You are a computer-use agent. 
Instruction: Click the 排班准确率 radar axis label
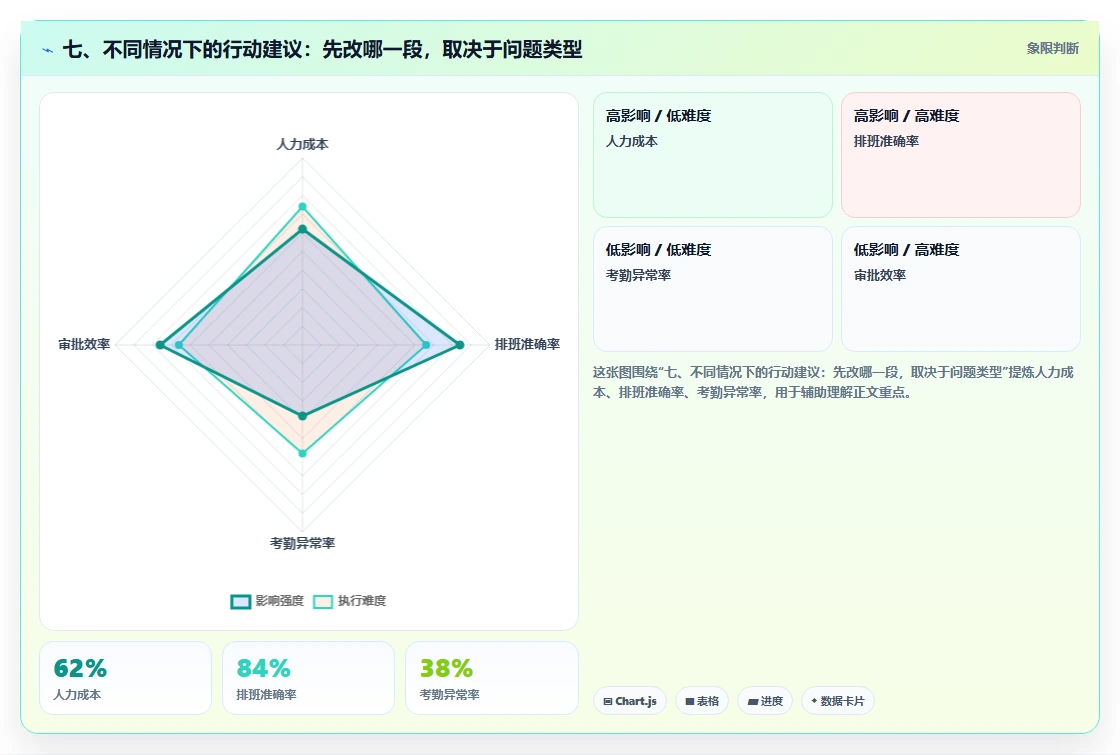click(527, 344)
